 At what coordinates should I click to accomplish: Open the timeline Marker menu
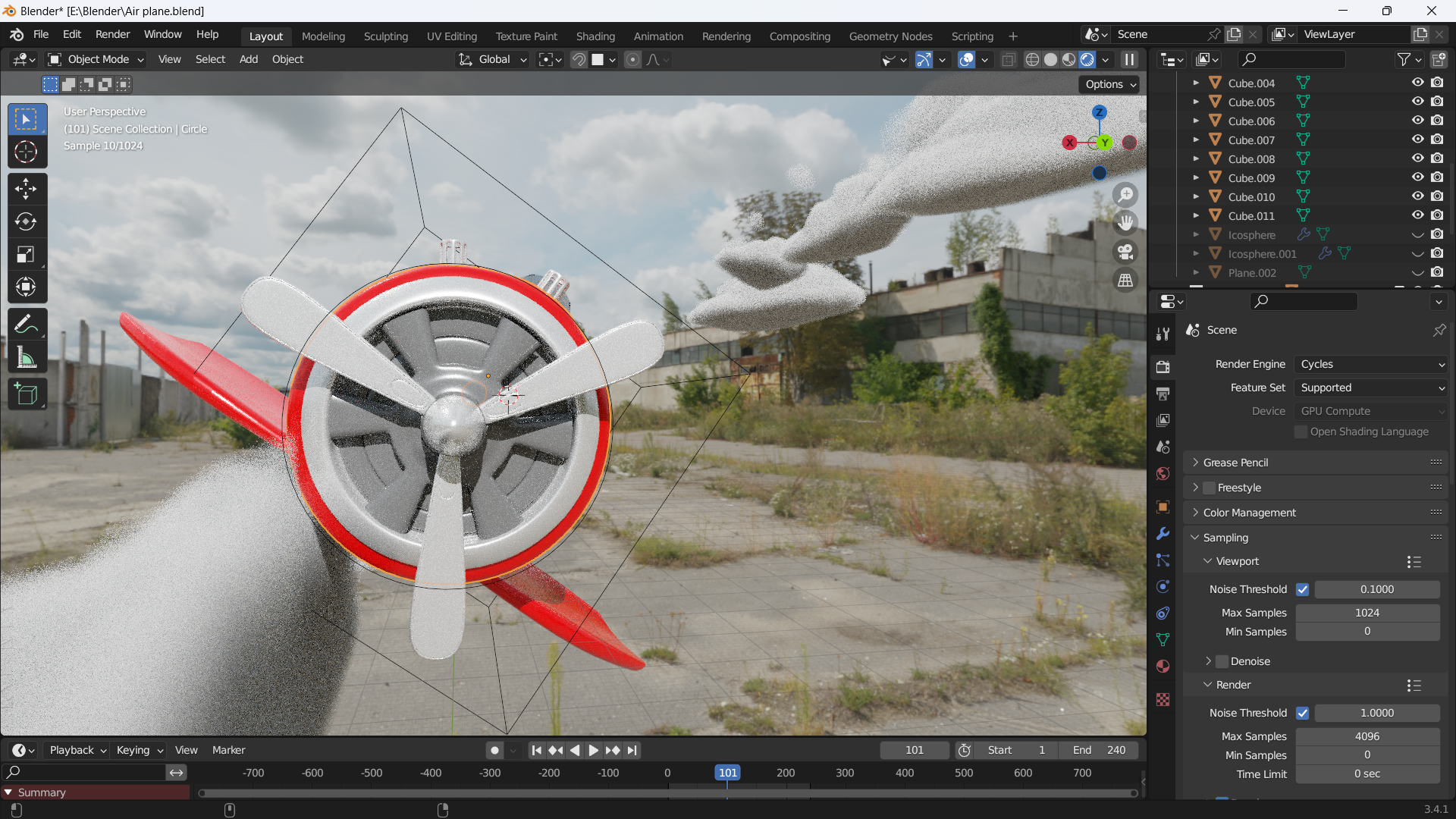click(228, 750)
